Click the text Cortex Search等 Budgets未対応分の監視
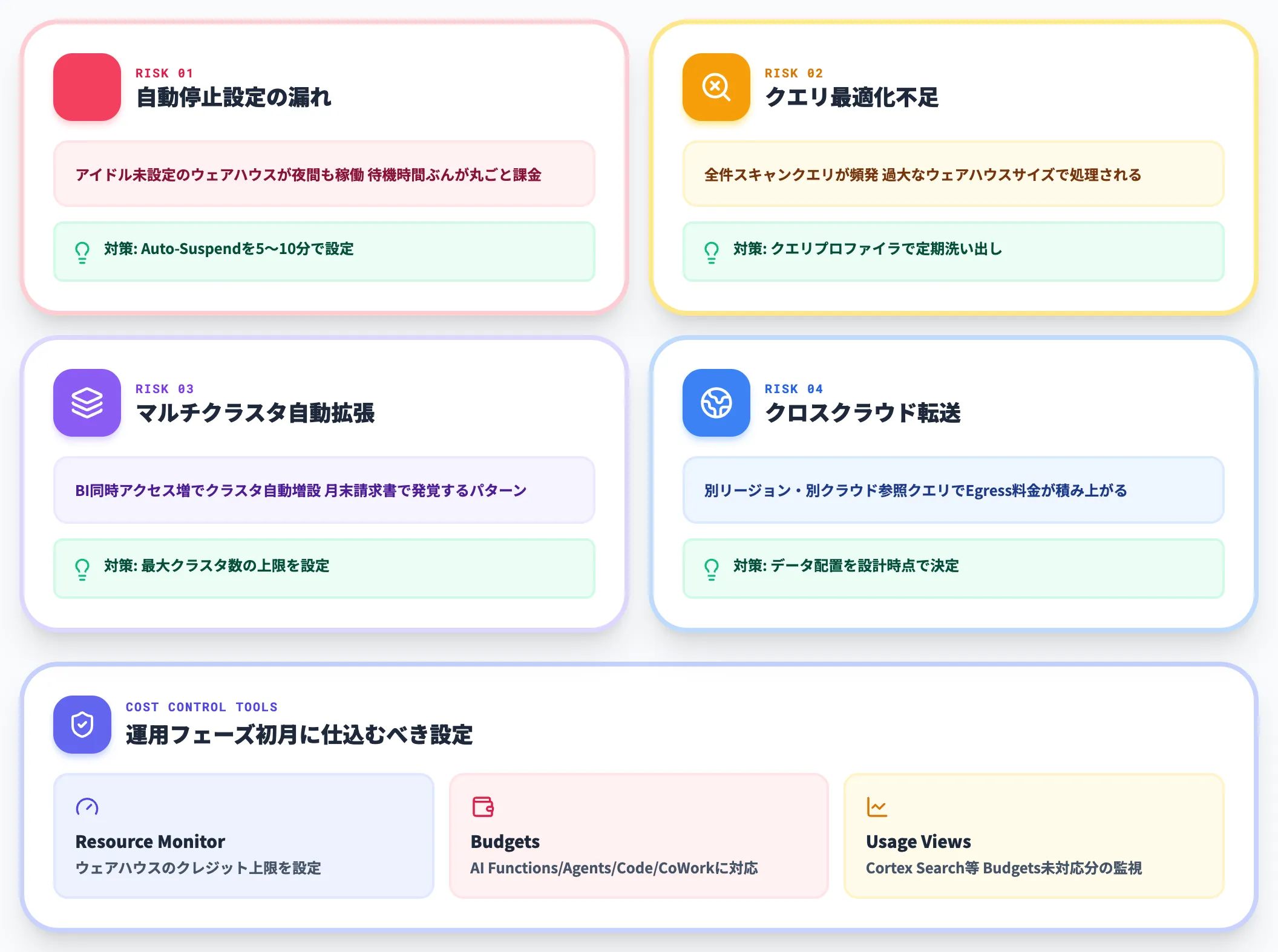The image size is (1278, 952). click(x=1004, y=868)
